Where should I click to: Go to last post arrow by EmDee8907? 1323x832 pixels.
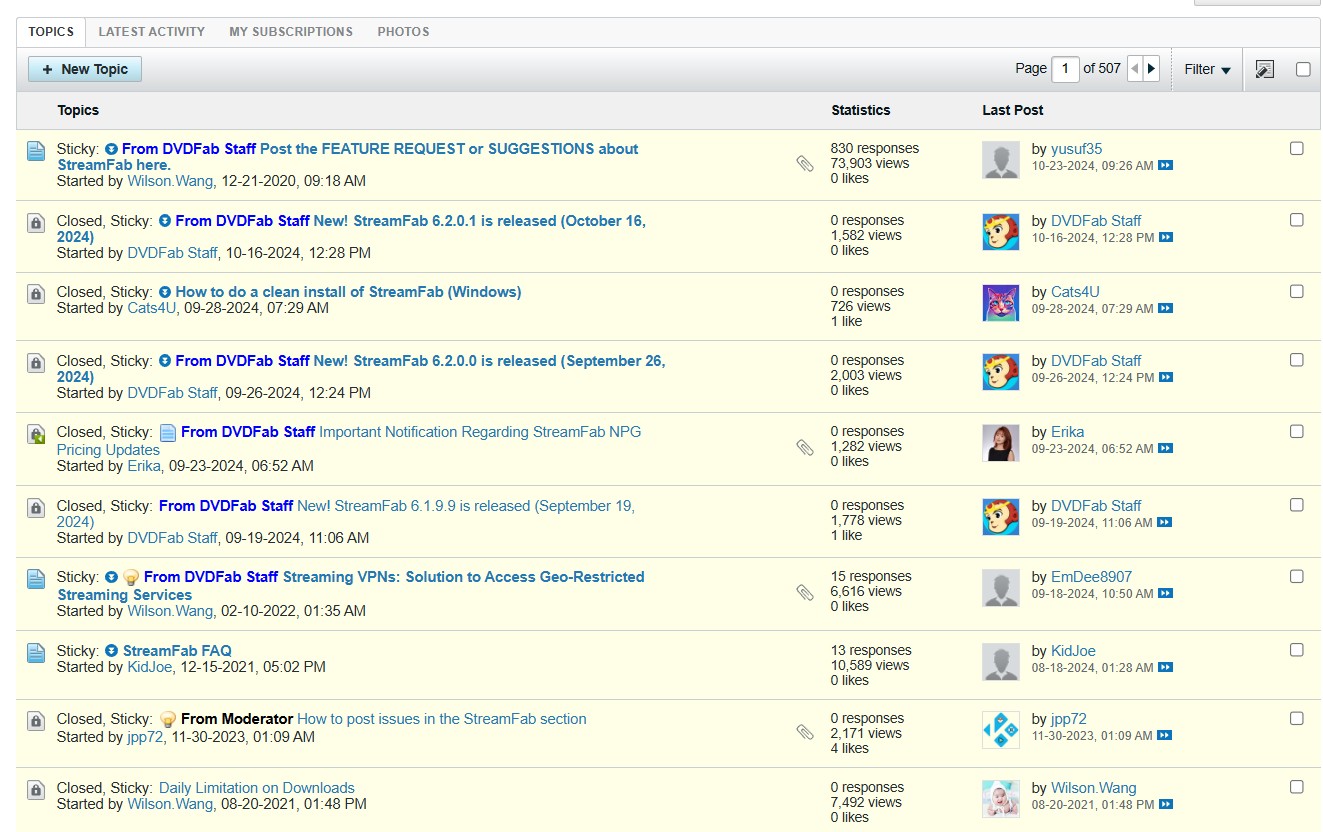[1165, 593]
